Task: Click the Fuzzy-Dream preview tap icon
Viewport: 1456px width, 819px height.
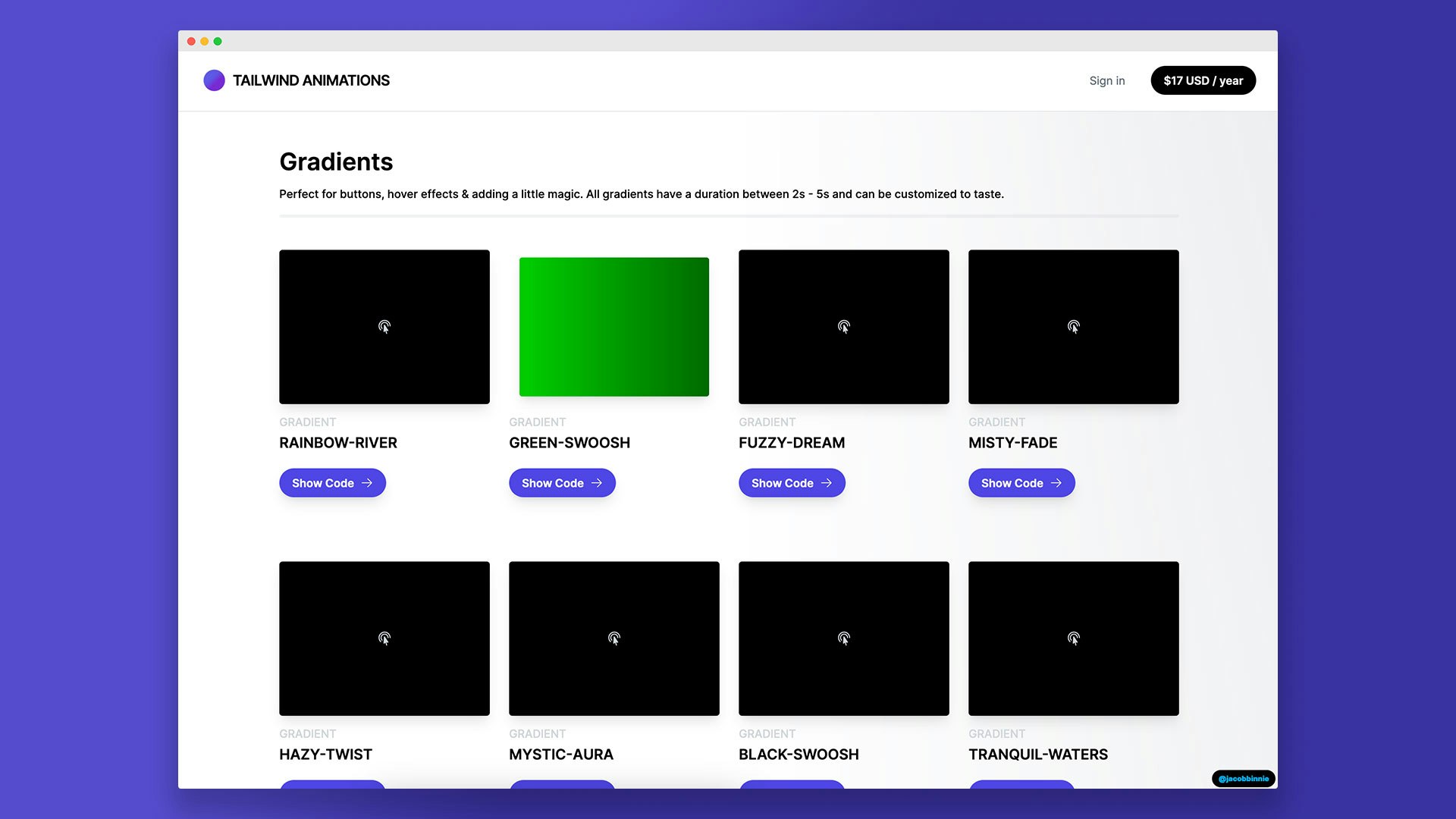Action: pos(844,327)
